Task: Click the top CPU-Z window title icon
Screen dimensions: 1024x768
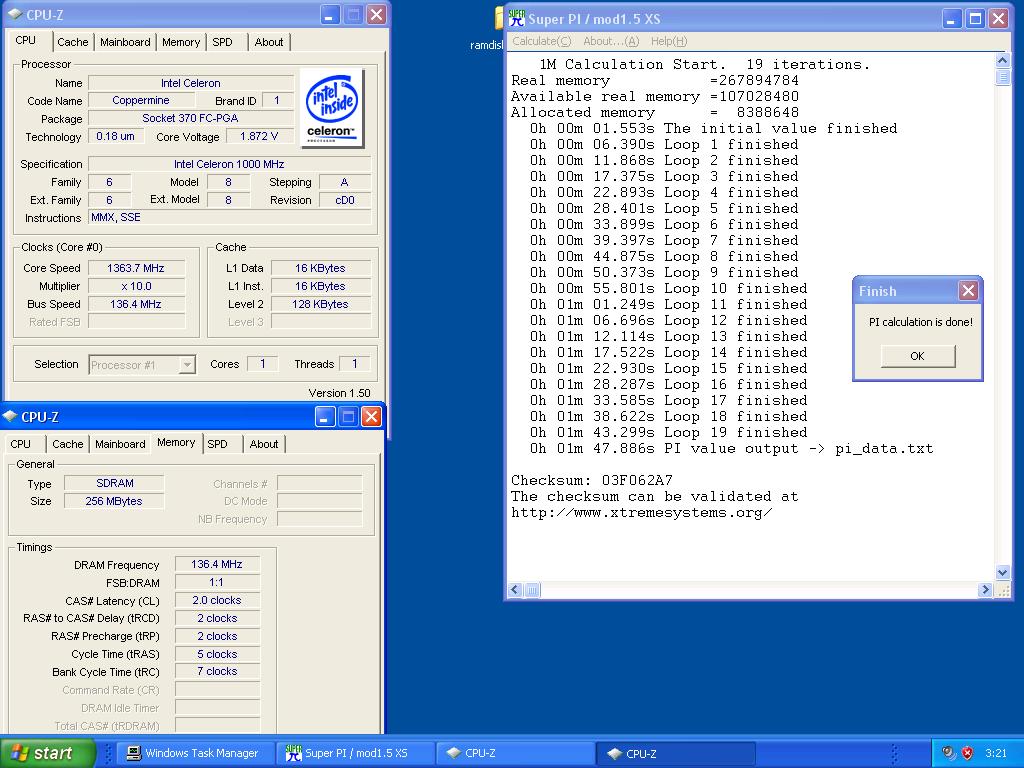Action: click(14, 14)
